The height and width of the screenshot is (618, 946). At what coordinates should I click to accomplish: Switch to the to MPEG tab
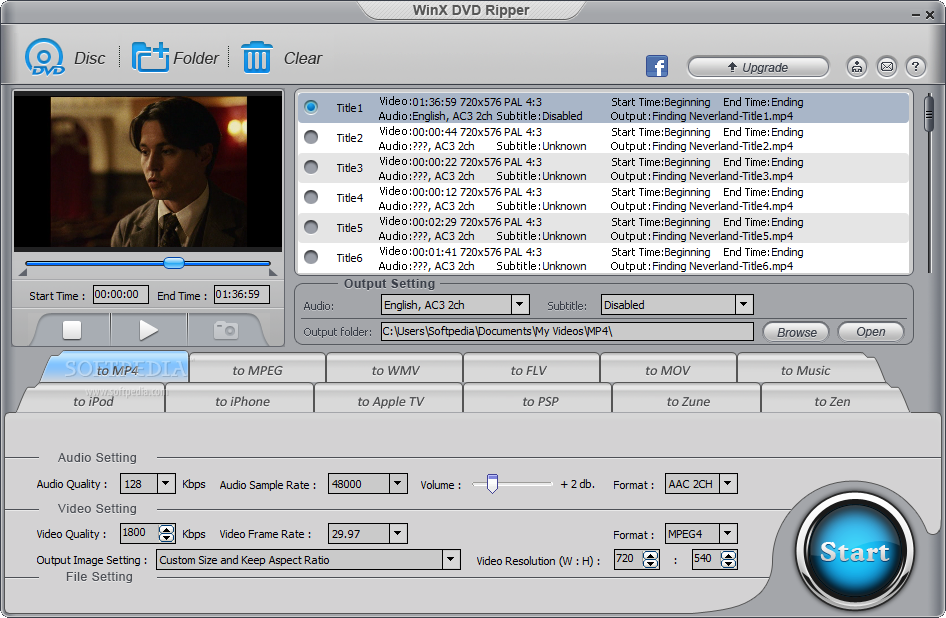coord(258,370)
